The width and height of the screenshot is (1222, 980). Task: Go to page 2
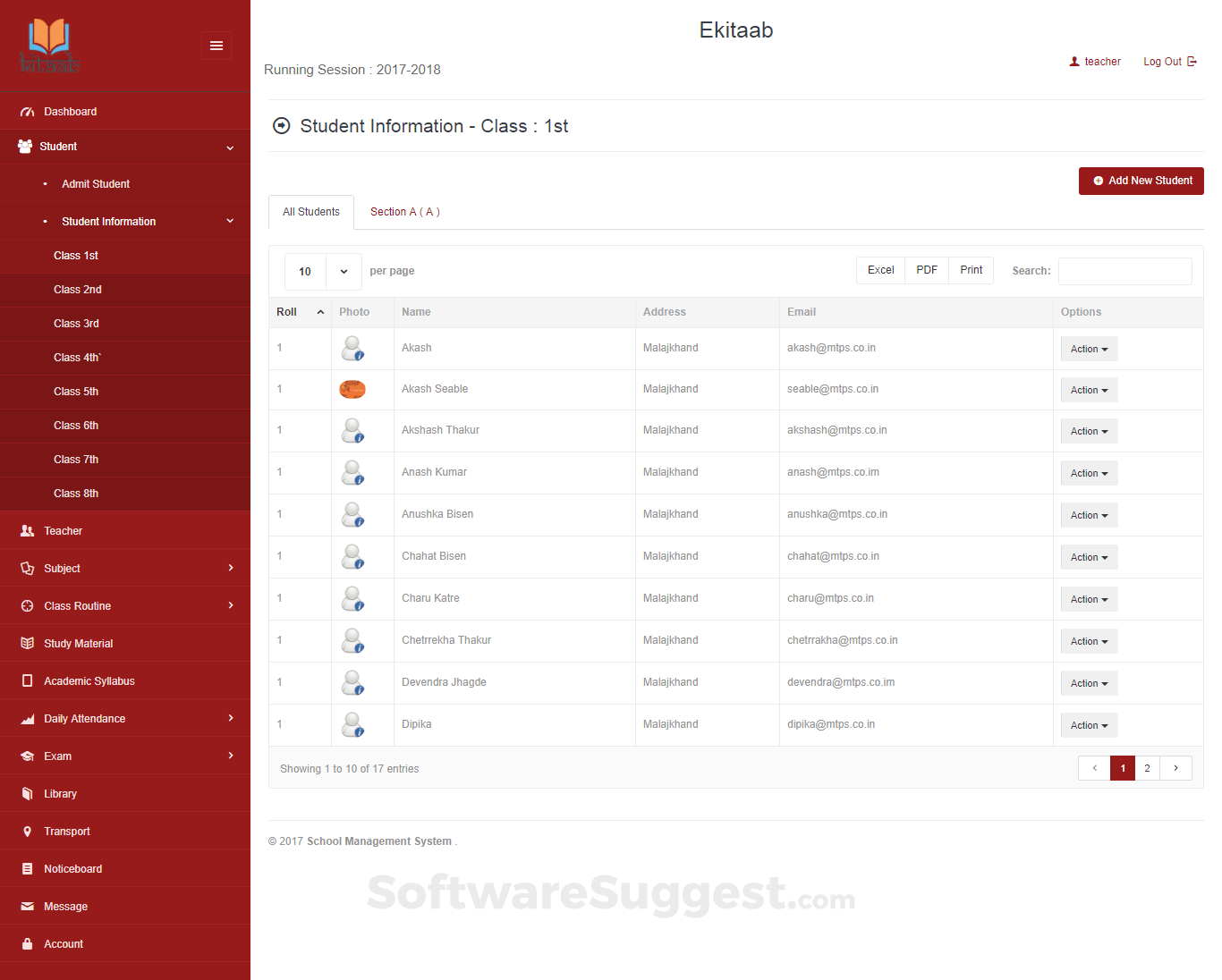pos(1148,768)
